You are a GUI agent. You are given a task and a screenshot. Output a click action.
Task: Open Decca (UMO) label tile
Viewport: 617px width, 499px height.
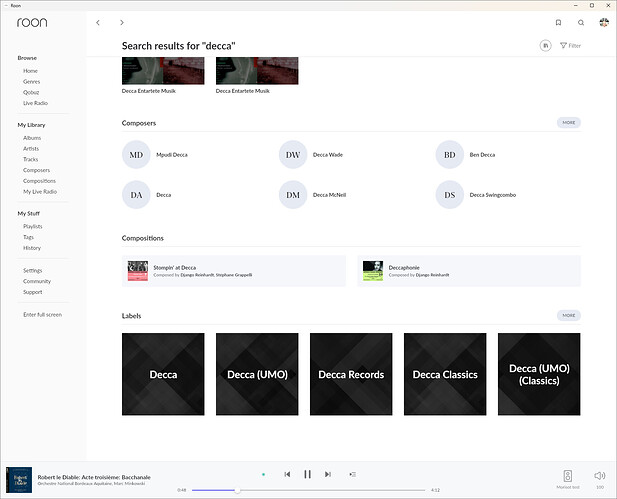[x=257, y=374]
